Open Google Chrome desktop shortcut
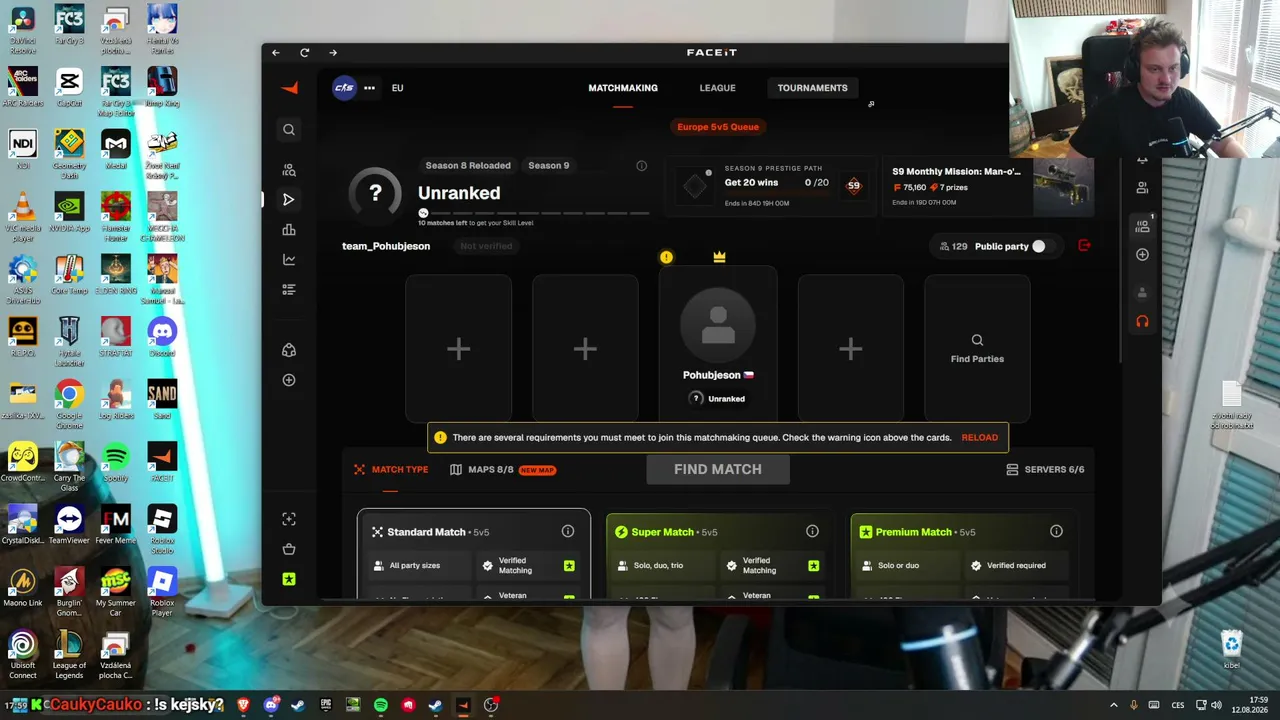Image resolution: width=1280 pixels, height=720 pixels. tap(69, 400)
